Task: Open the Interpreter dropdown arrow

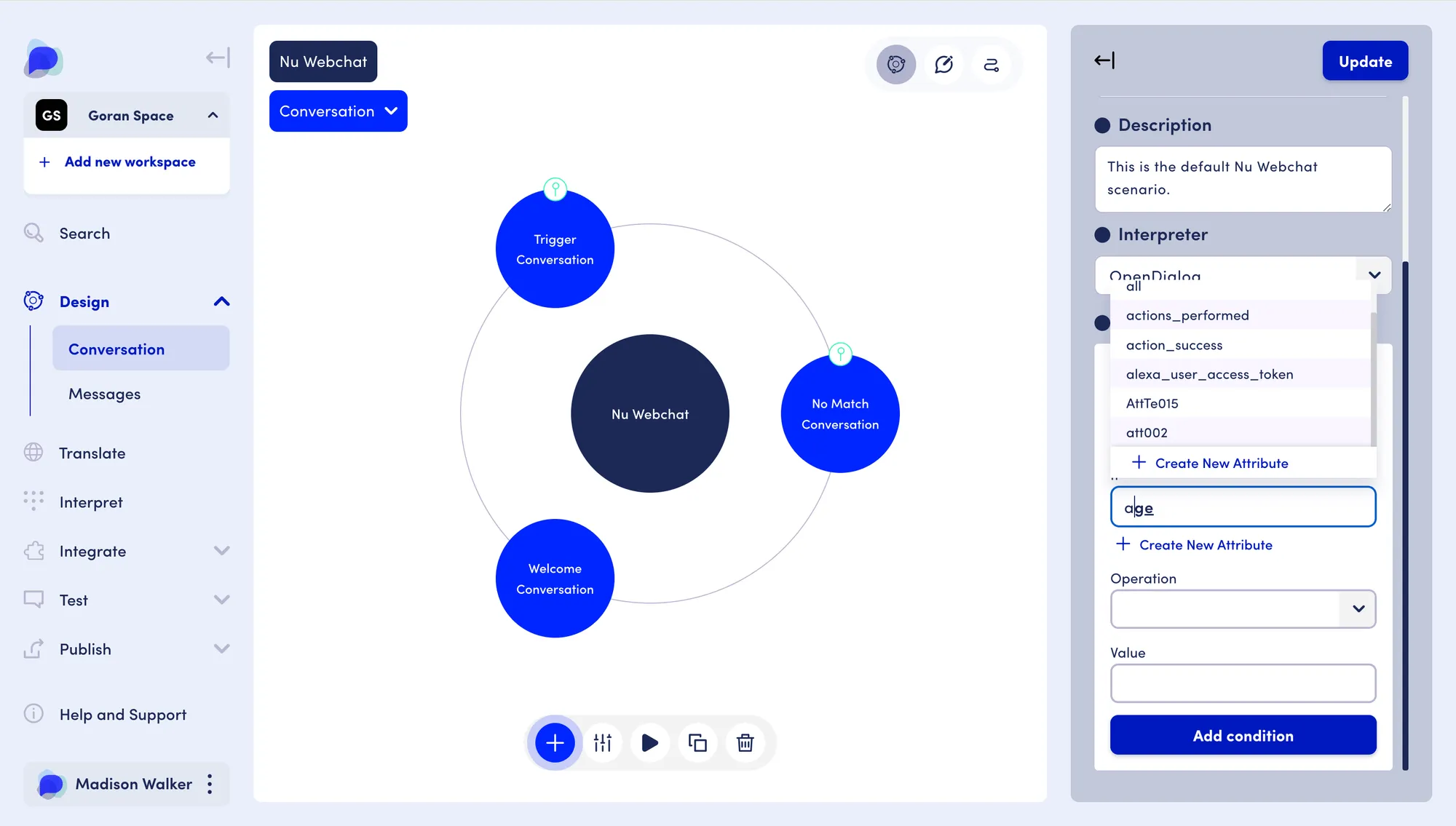Action: (1374, 275)
